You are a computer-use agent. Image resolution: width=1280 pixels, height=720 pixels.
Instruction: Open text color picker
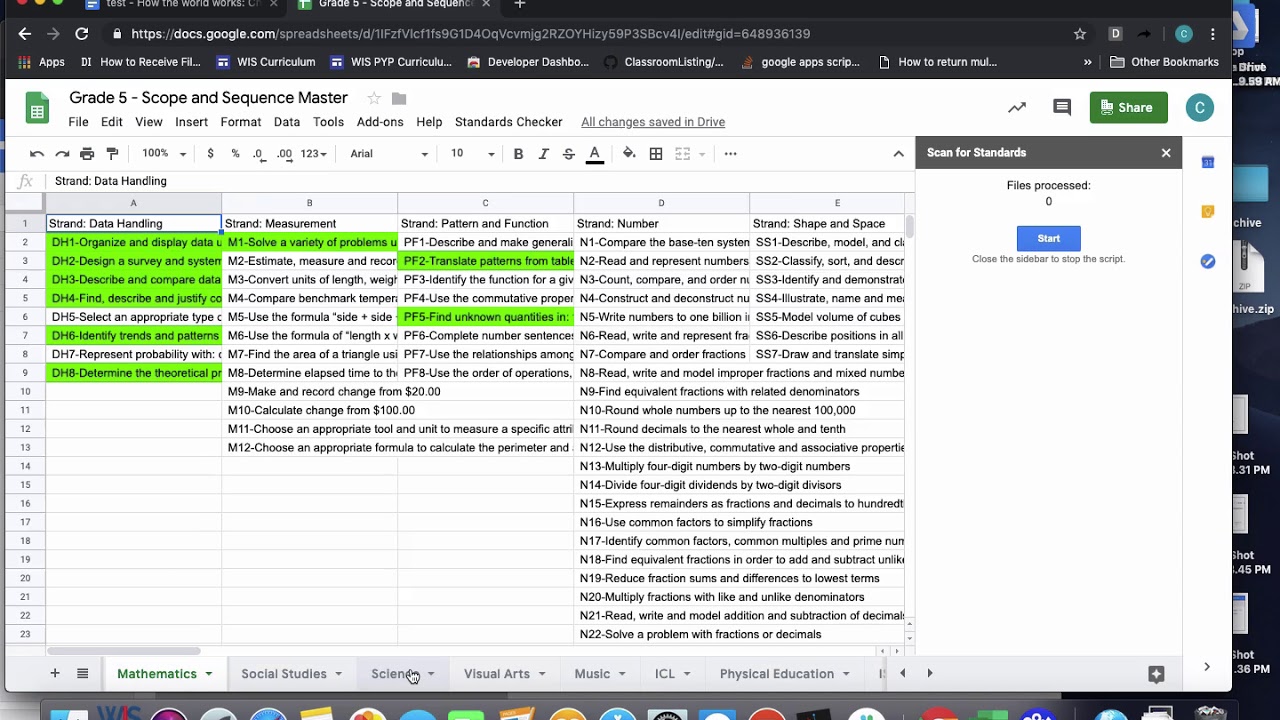(x=594, y=153)
